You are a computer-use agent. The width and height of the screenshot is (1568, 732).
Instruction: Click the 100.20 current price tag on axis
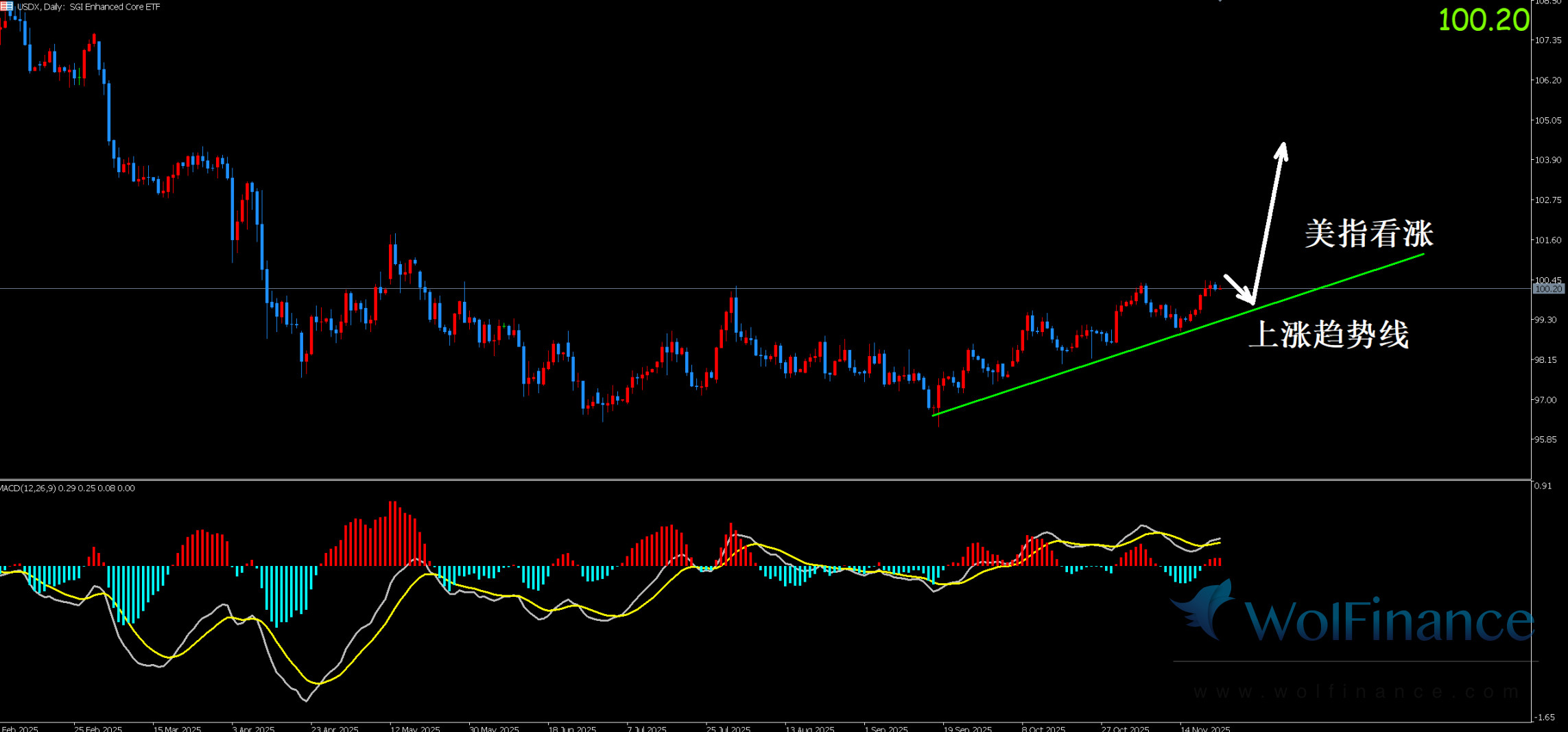[1548, 289]
